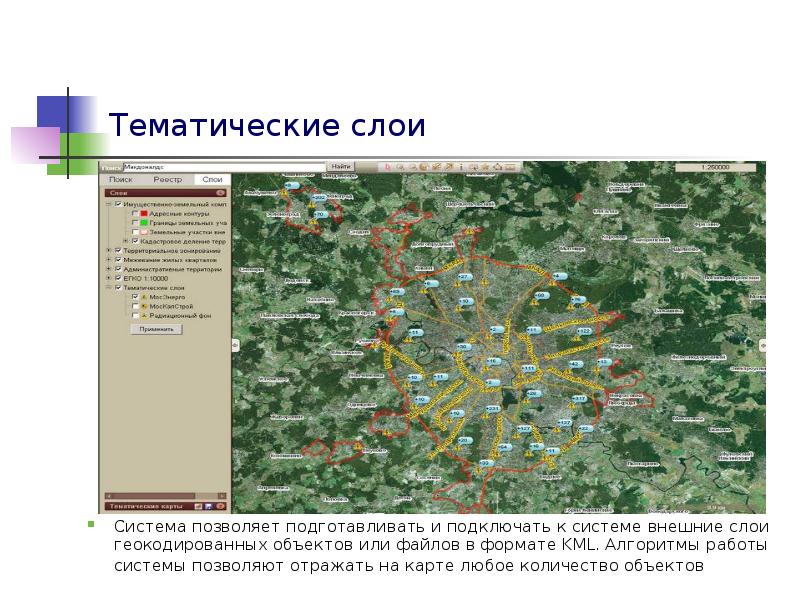The width and height of the screenshot is (800, 600).
Task: Expand the Территориальное зонирование tree node
Action: click(108, 251)
